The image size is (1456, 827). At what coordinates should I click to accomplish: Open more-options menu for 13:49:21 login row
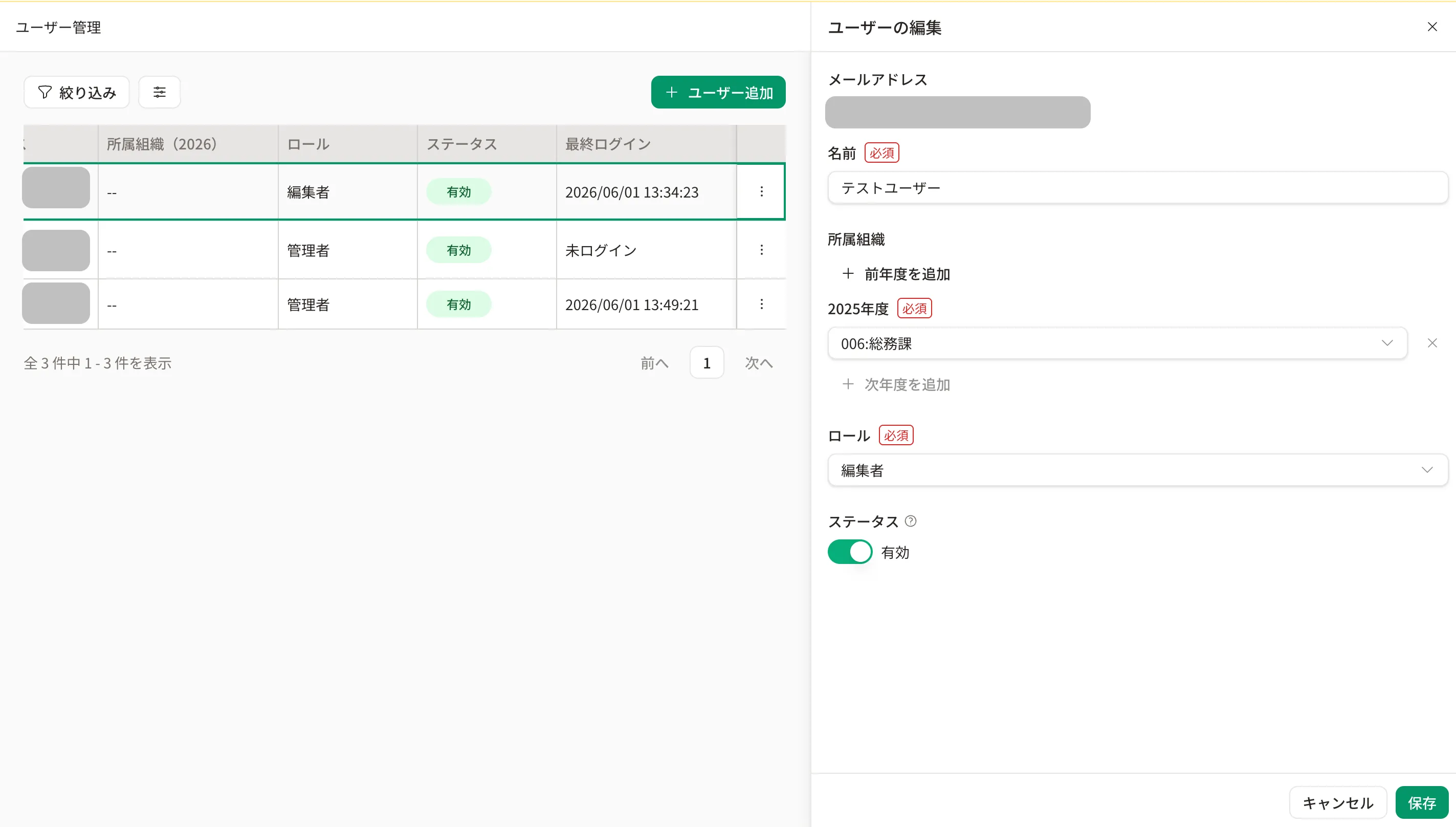[761, 304]
